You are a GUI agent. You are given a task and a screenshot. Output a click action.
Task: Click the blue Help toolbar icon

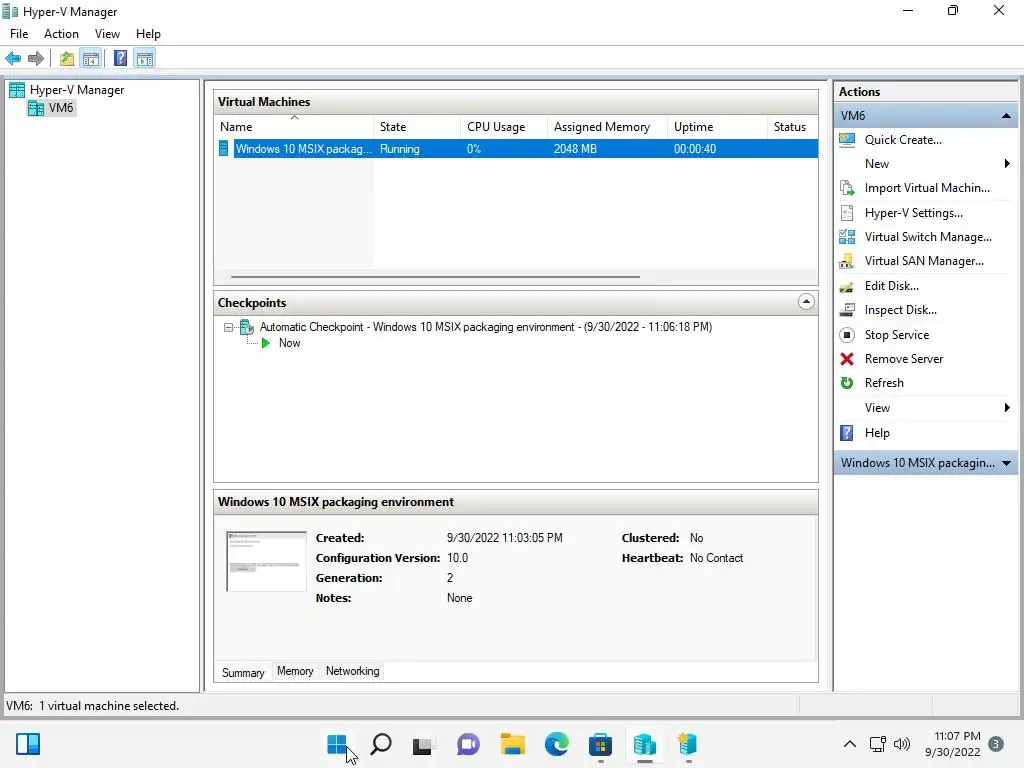point(120,59)
